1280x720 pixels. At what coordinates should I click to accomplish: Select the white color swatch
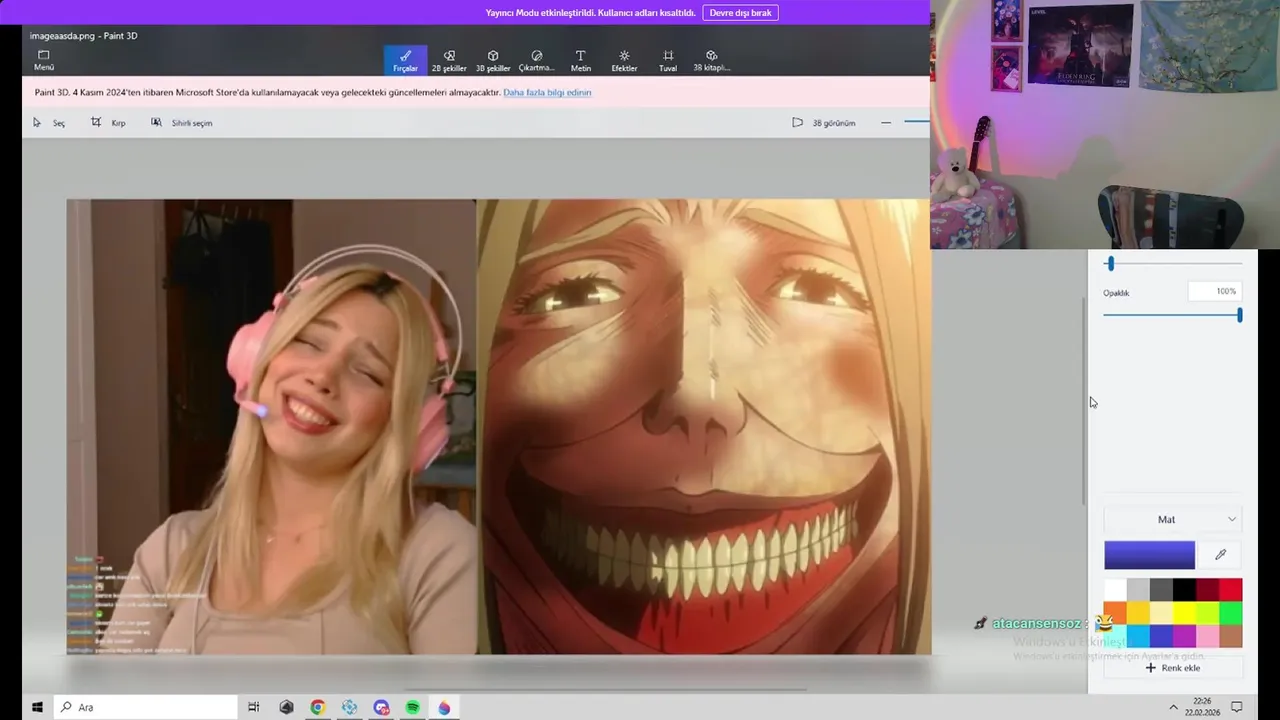pyautogui.click(x=1115, y=589)
